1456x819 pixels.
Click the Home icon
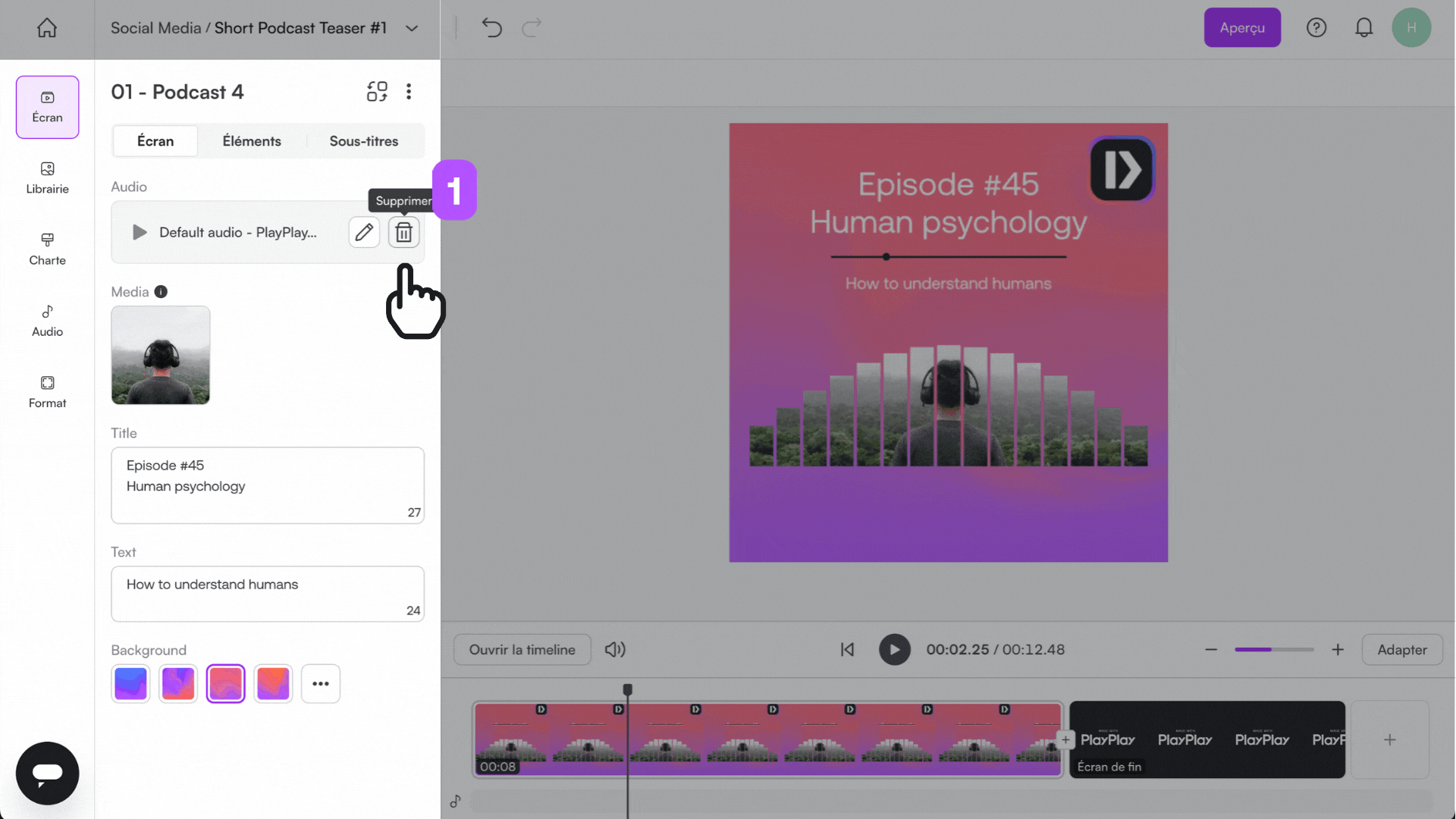tap(46, 27)
